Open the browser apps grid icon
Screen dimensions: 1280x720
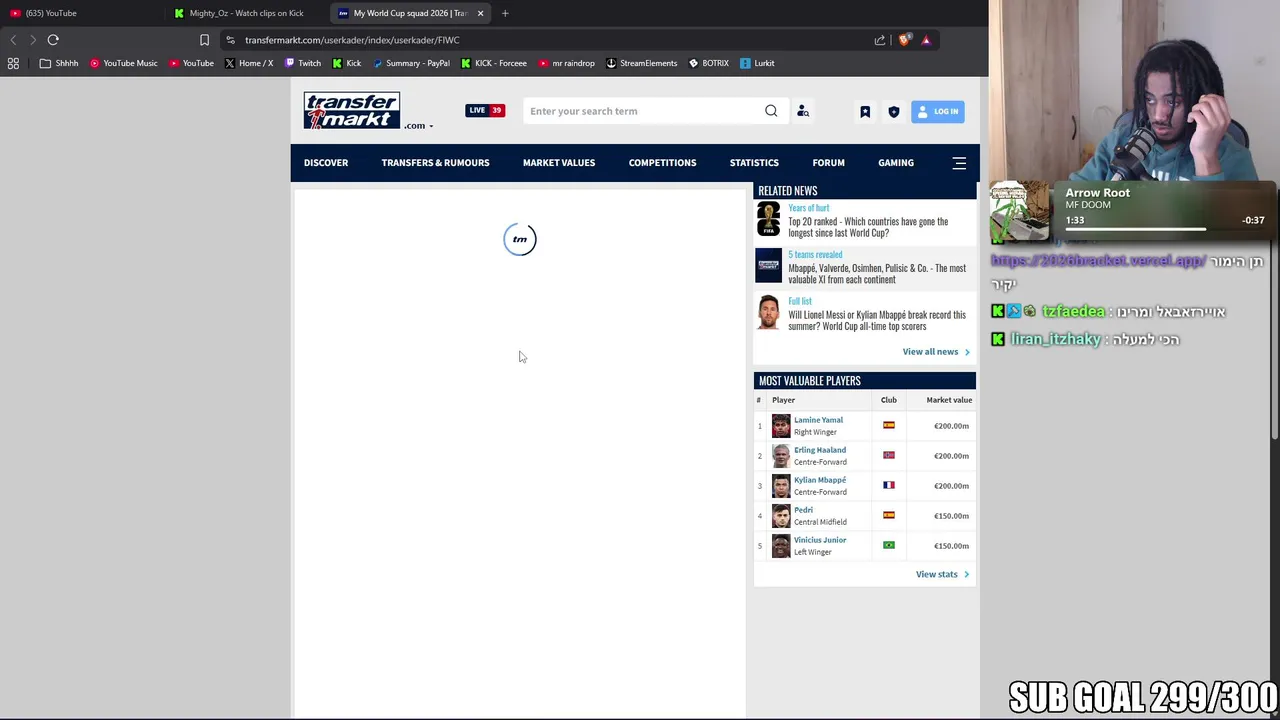[x=13, y=63]
